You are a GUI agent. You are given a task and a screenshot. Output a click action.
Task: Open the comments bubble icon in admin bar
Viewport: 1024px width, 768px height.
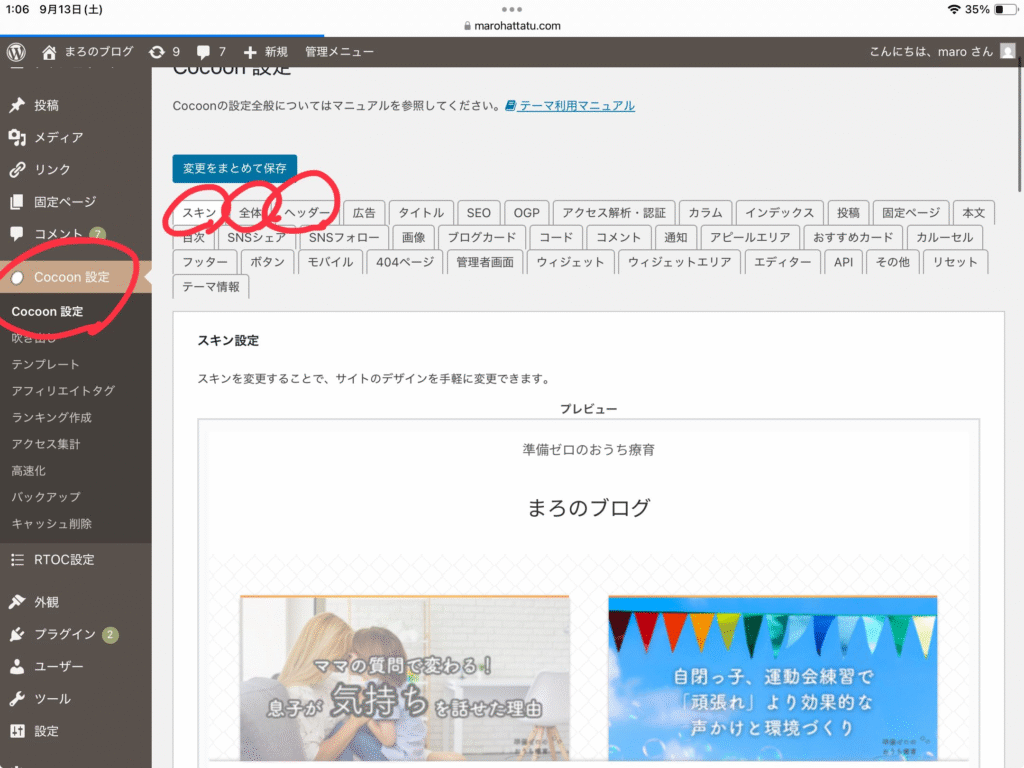(x=204, y=52)
